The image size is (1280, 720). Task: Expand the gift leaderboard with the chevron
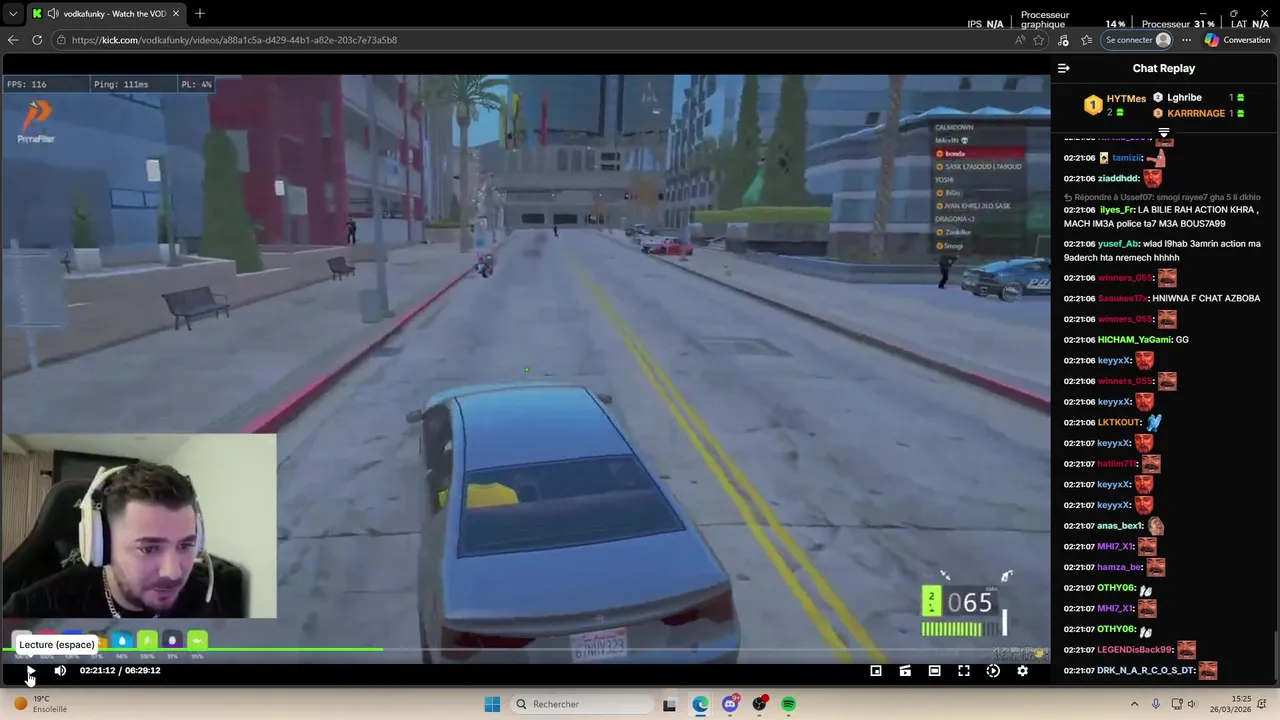click(x=1164, y=133)
